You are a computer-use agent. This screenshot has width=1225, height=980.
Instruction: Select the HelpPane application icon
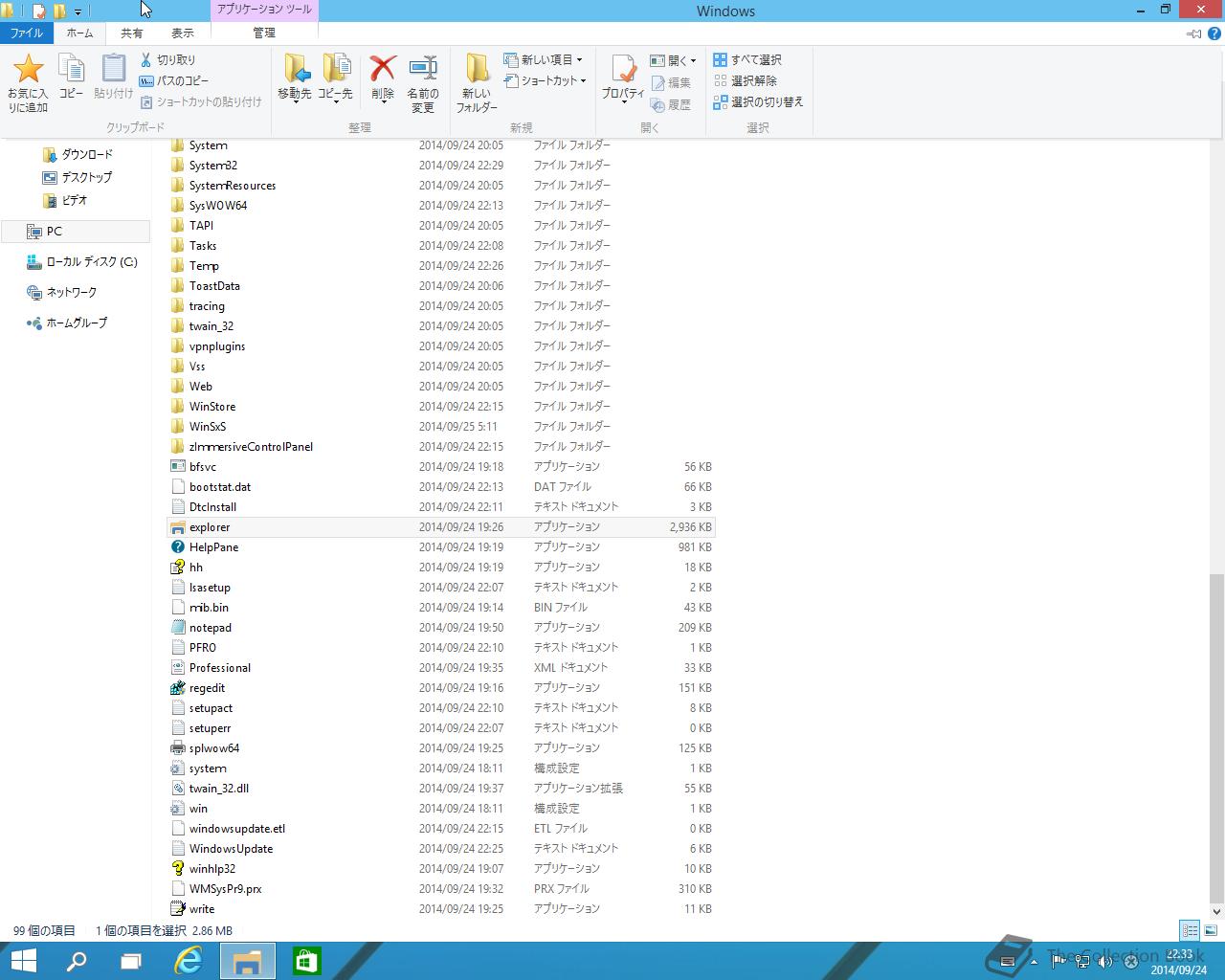(177, 546)
